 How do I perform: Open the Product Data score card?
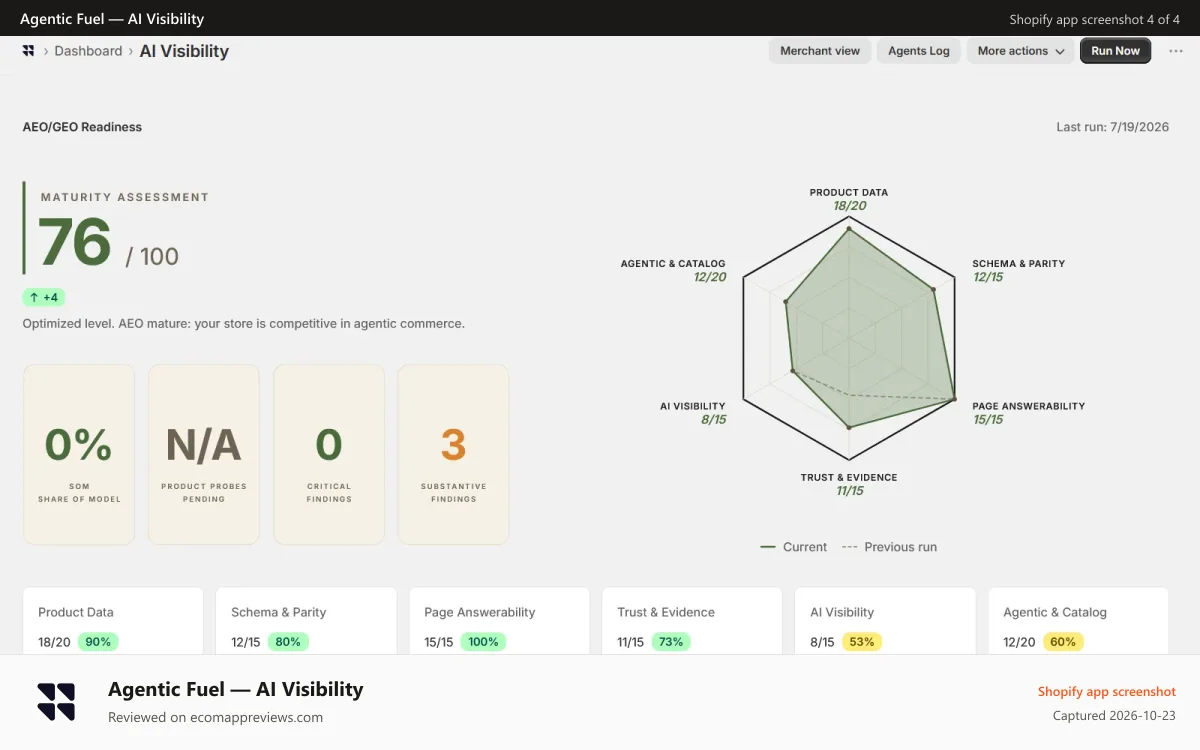coord(113,622)
